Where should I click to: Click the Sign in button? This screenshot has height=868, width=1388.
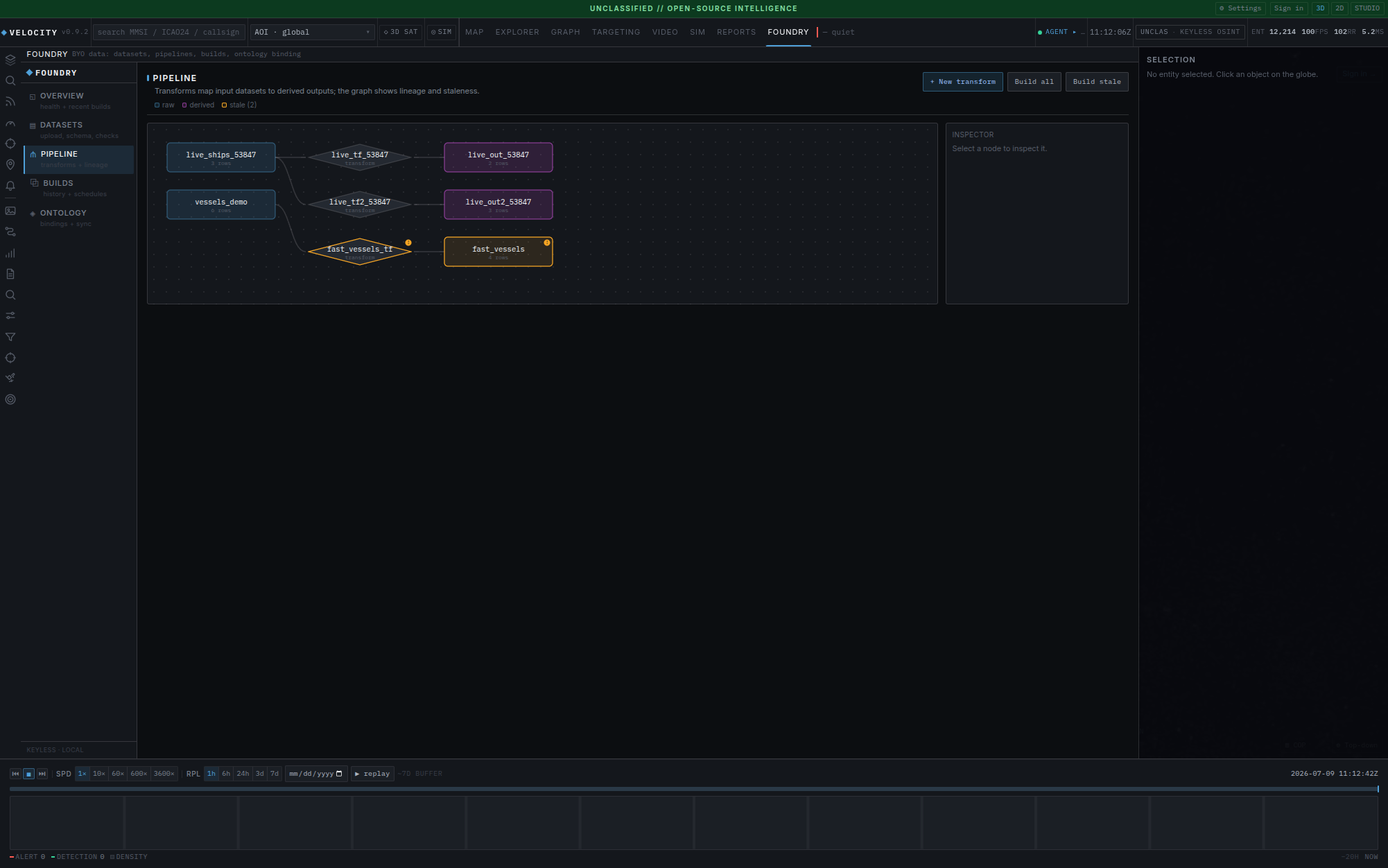tap(1289, 8)
